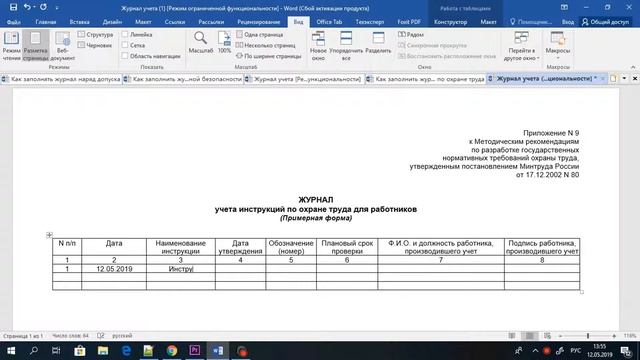Image resolution: width=640 pixels, height=360 pixels.
Task: Open the Windows Start menu
Action: point(11,351)
